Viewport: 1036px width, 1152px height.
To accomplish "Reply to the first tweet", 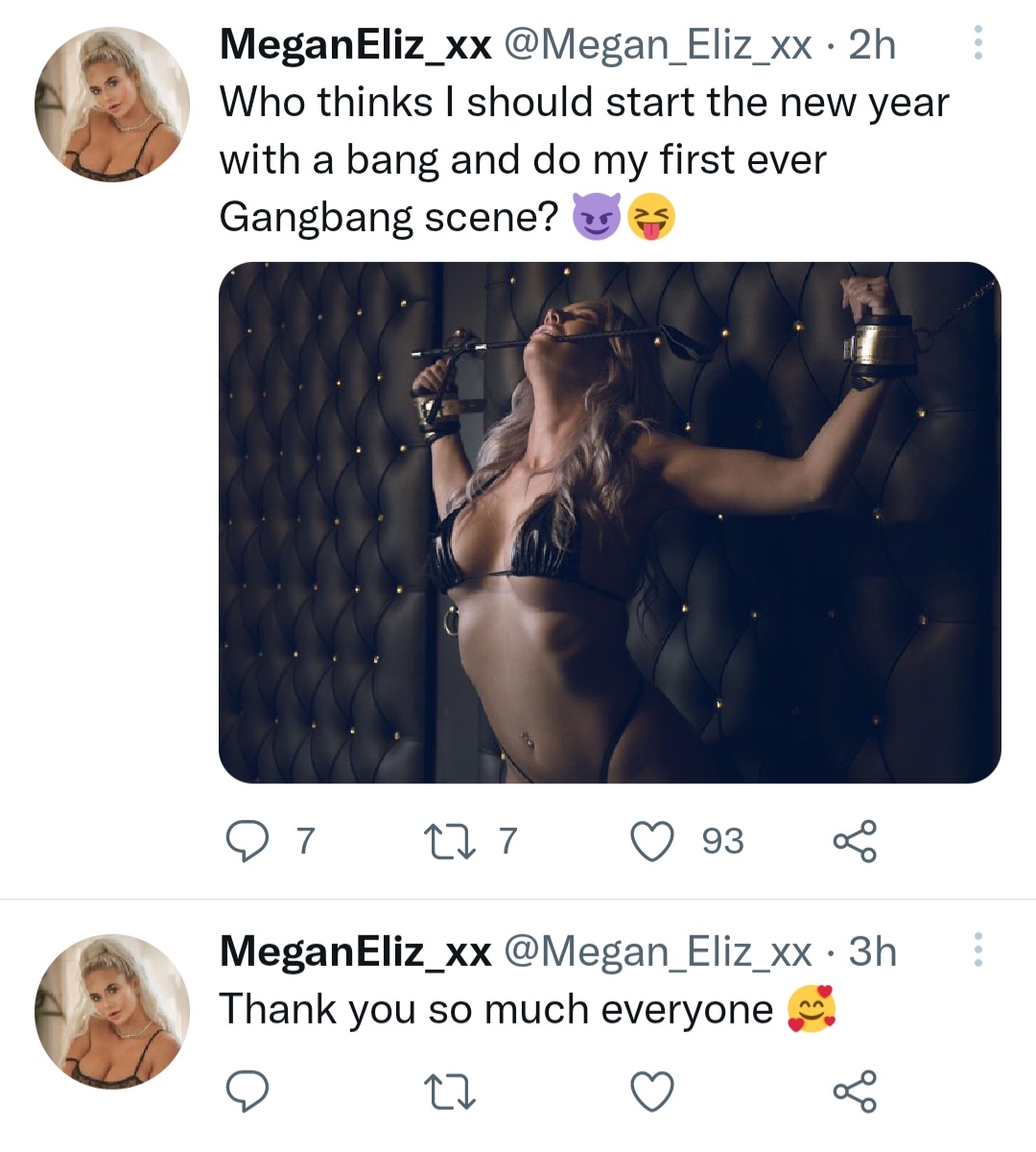I will pos(247,842).
